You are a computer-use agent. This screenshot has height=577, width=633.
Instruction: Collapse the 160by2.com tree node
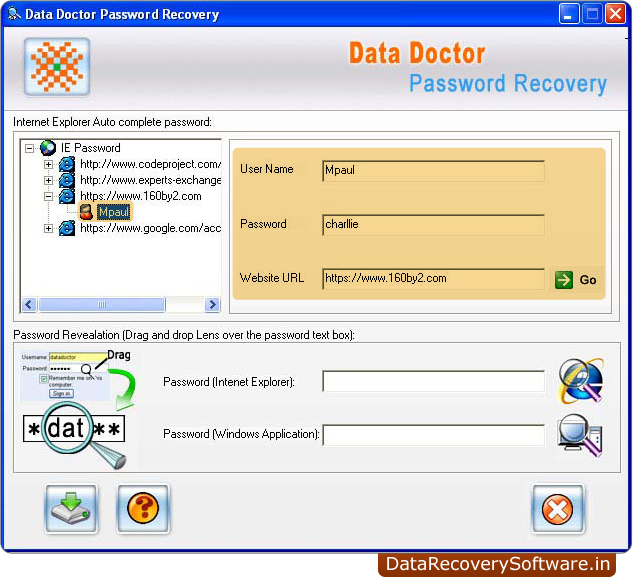[48, 196]
